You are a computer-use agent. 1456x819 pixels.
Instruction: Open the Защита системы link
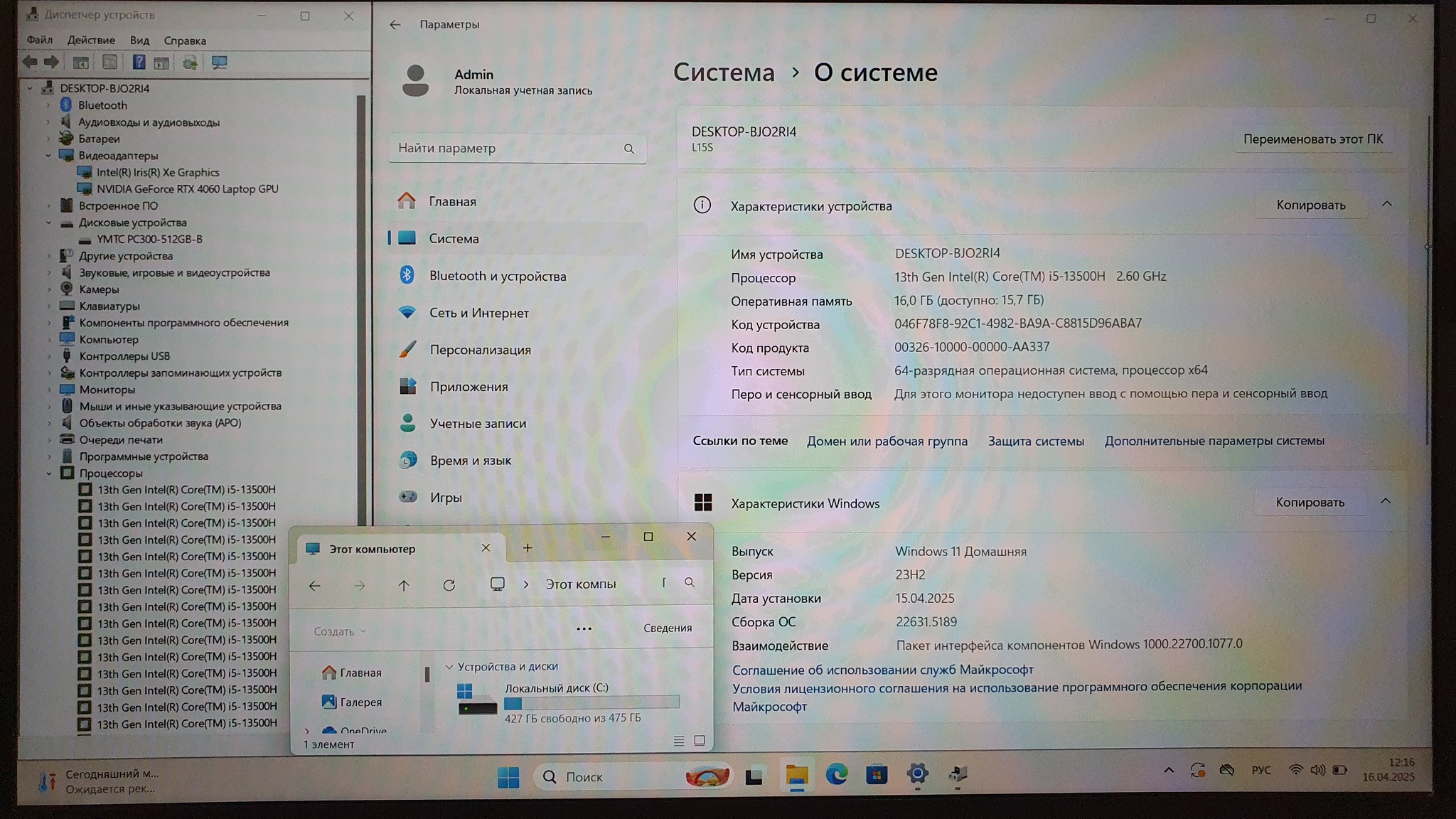tap(1035, 441)
